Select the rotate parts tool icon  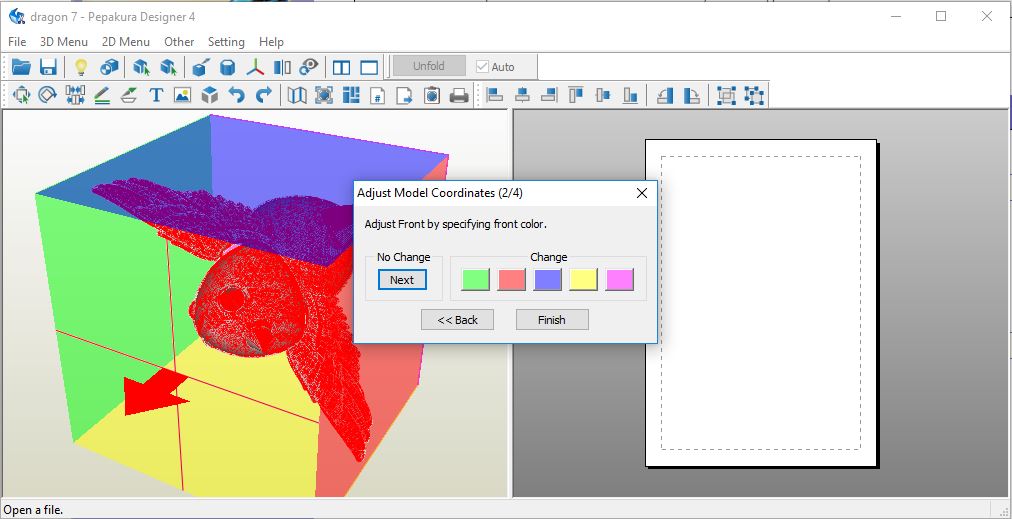click(48, 96)
